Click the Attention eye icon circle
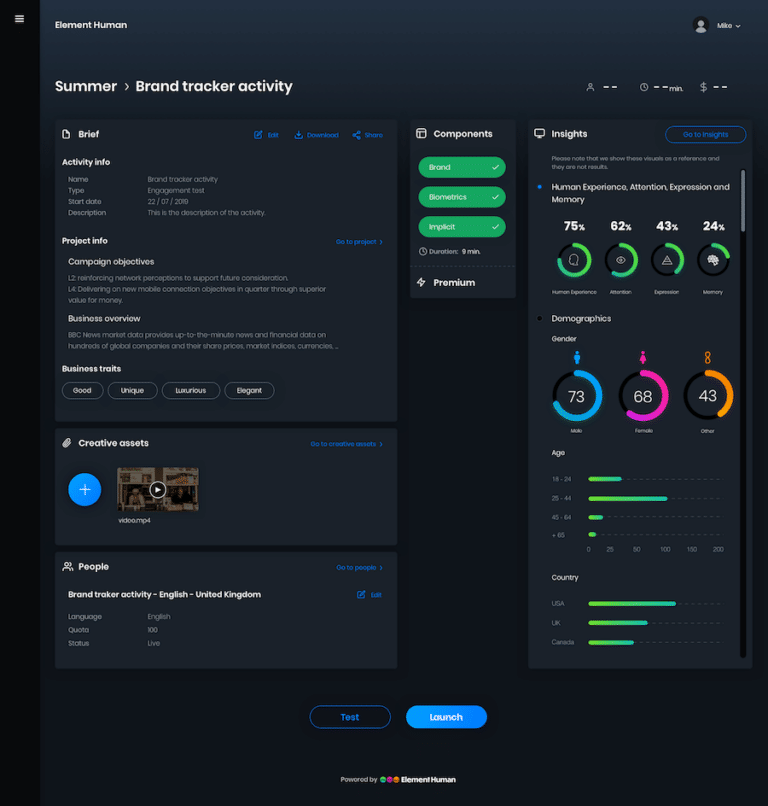This screenshot has height=806, width=768. [x=621, y=260]
